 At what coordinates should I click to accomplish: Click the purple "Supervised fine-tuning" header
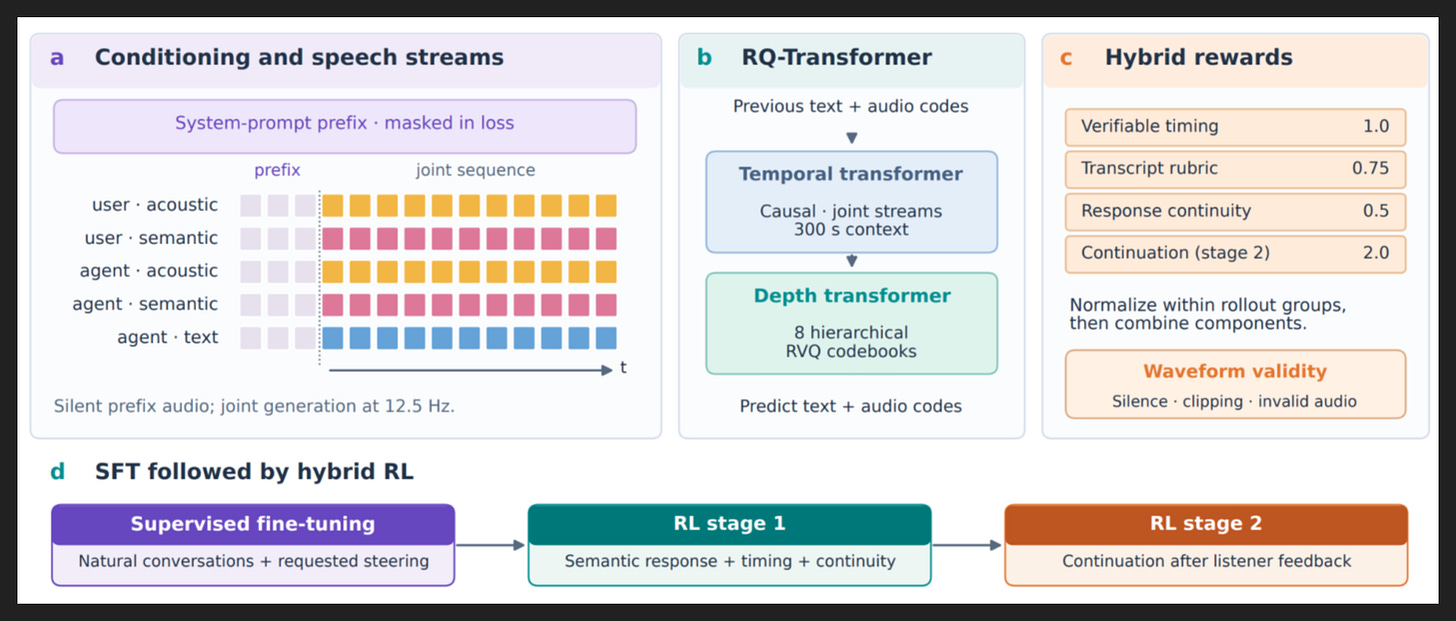(x=253, y=524)
